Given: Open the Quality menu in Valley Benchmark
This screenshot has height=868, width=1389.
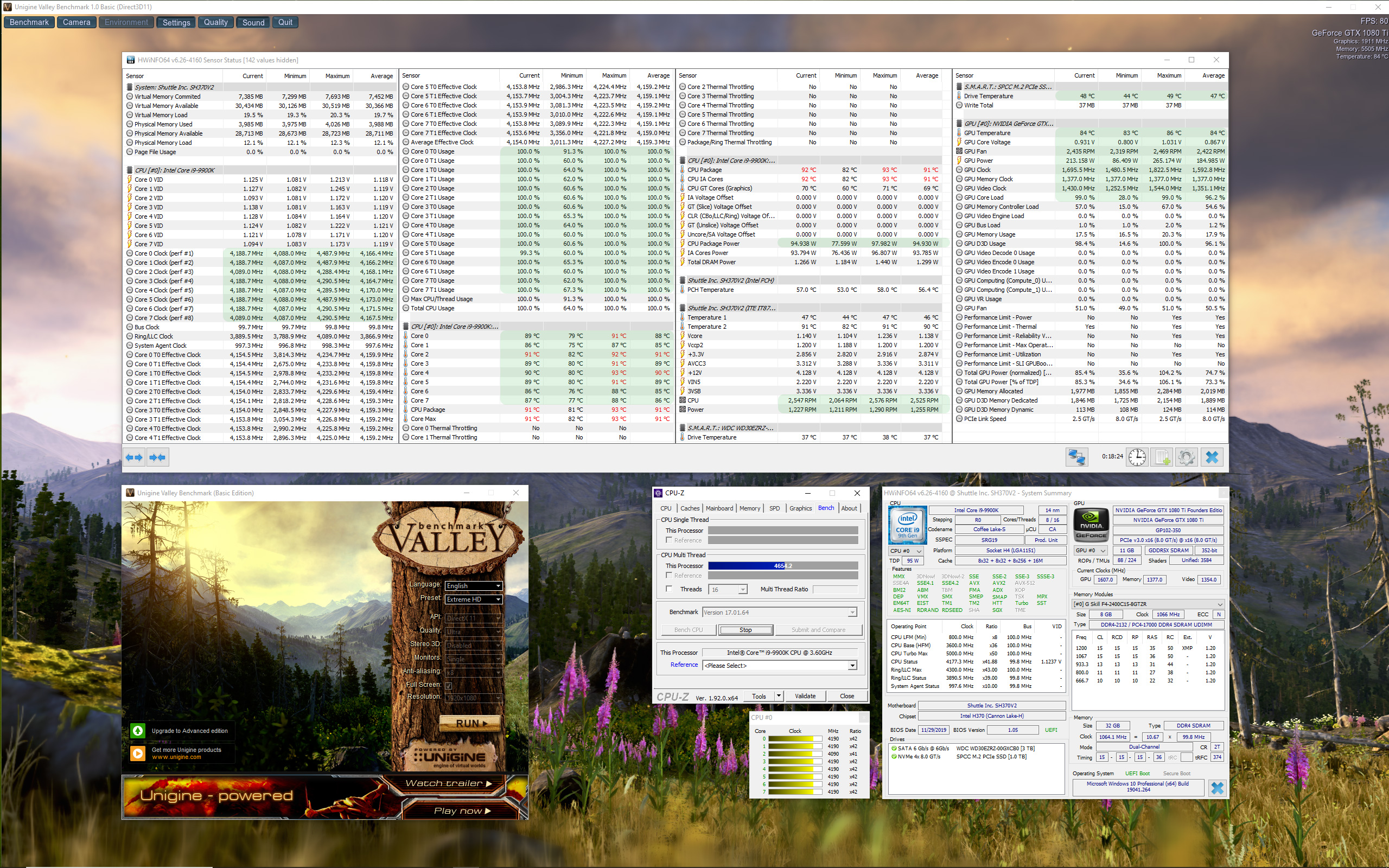Looking at the screenshot, I should tap(216, 22).
